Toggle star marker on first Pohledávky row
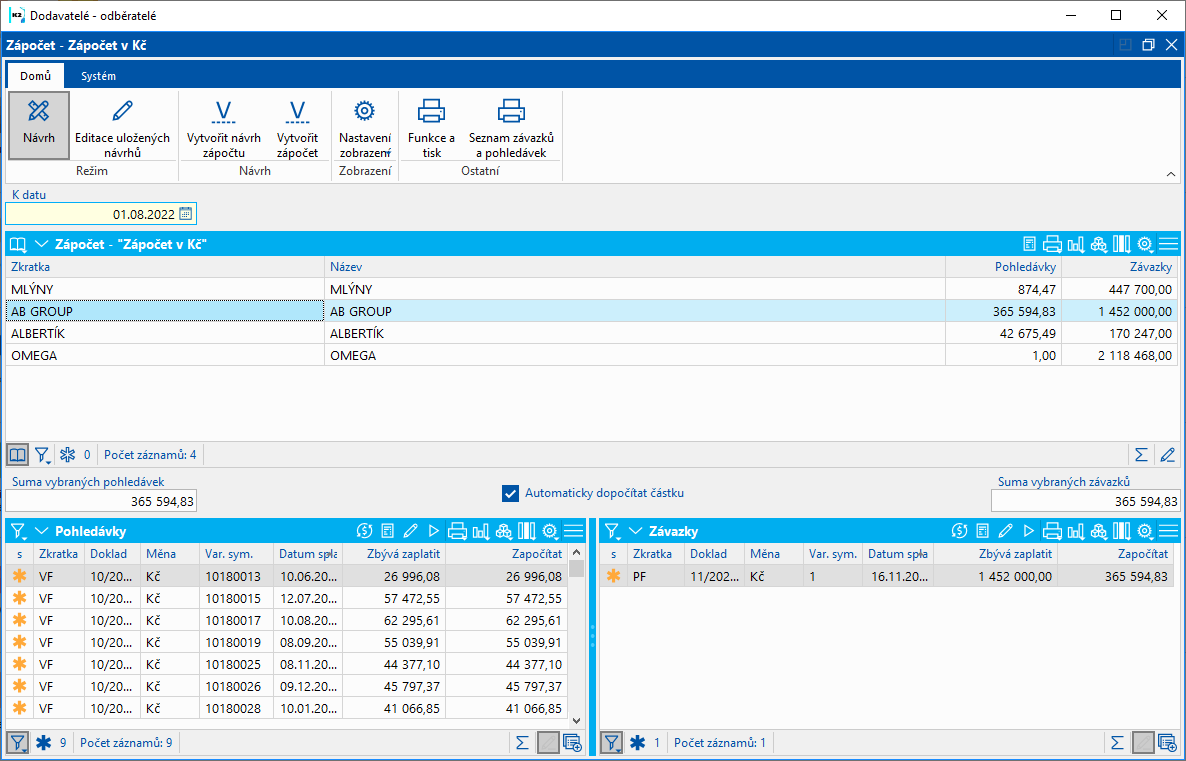The image size is (1186, 761). click(20, 576)
